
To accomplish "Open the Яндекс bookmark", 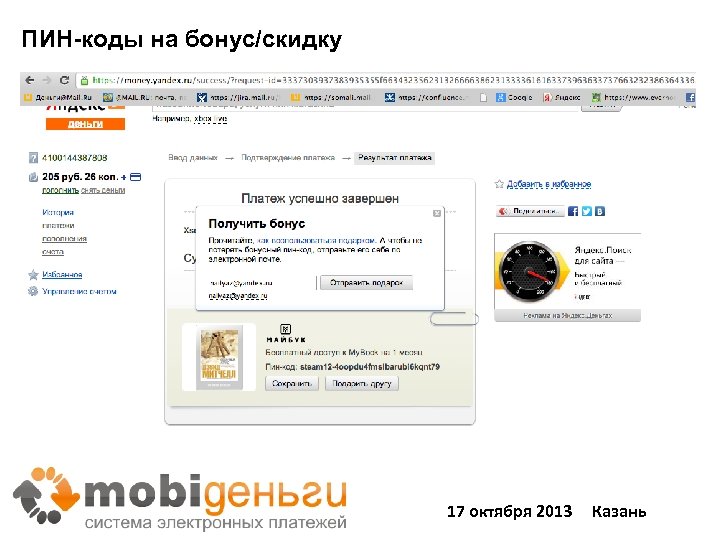I will (562, 97).
